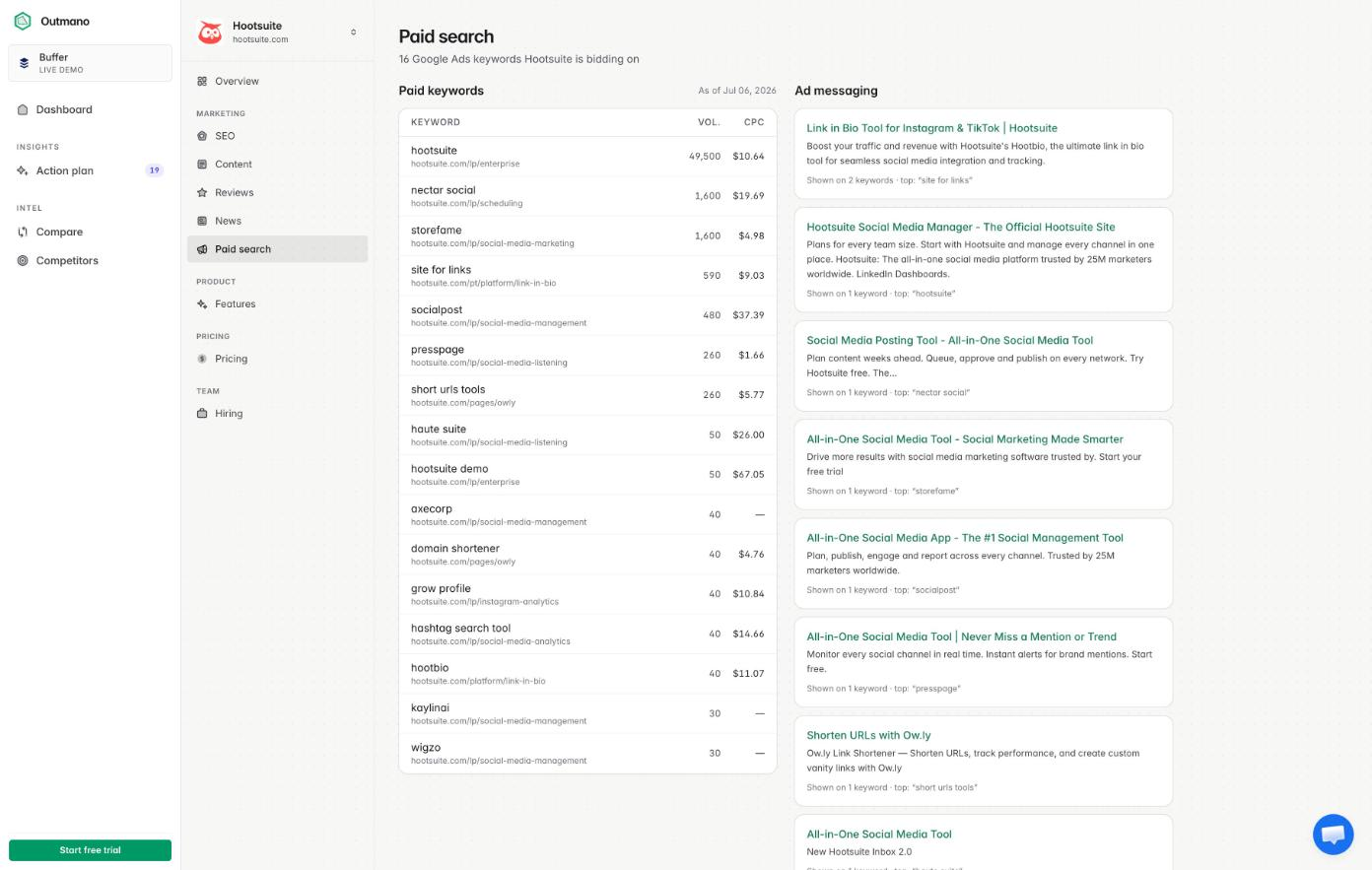Open the Link in Bio Tool ad headline
This screenshot has height=870, width=1372.
coord(931,128)
